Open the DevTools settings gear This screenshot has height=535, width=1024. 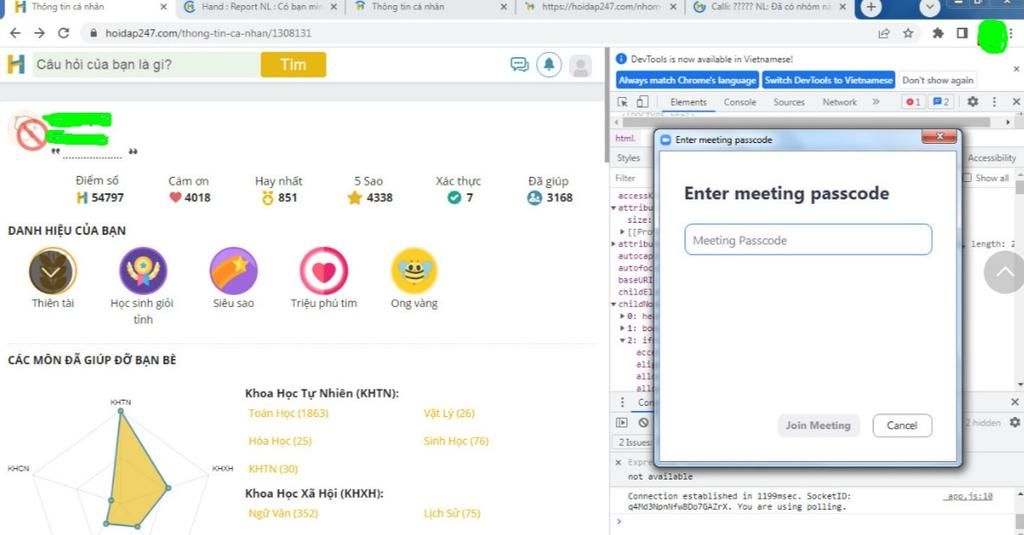point(972,102)
